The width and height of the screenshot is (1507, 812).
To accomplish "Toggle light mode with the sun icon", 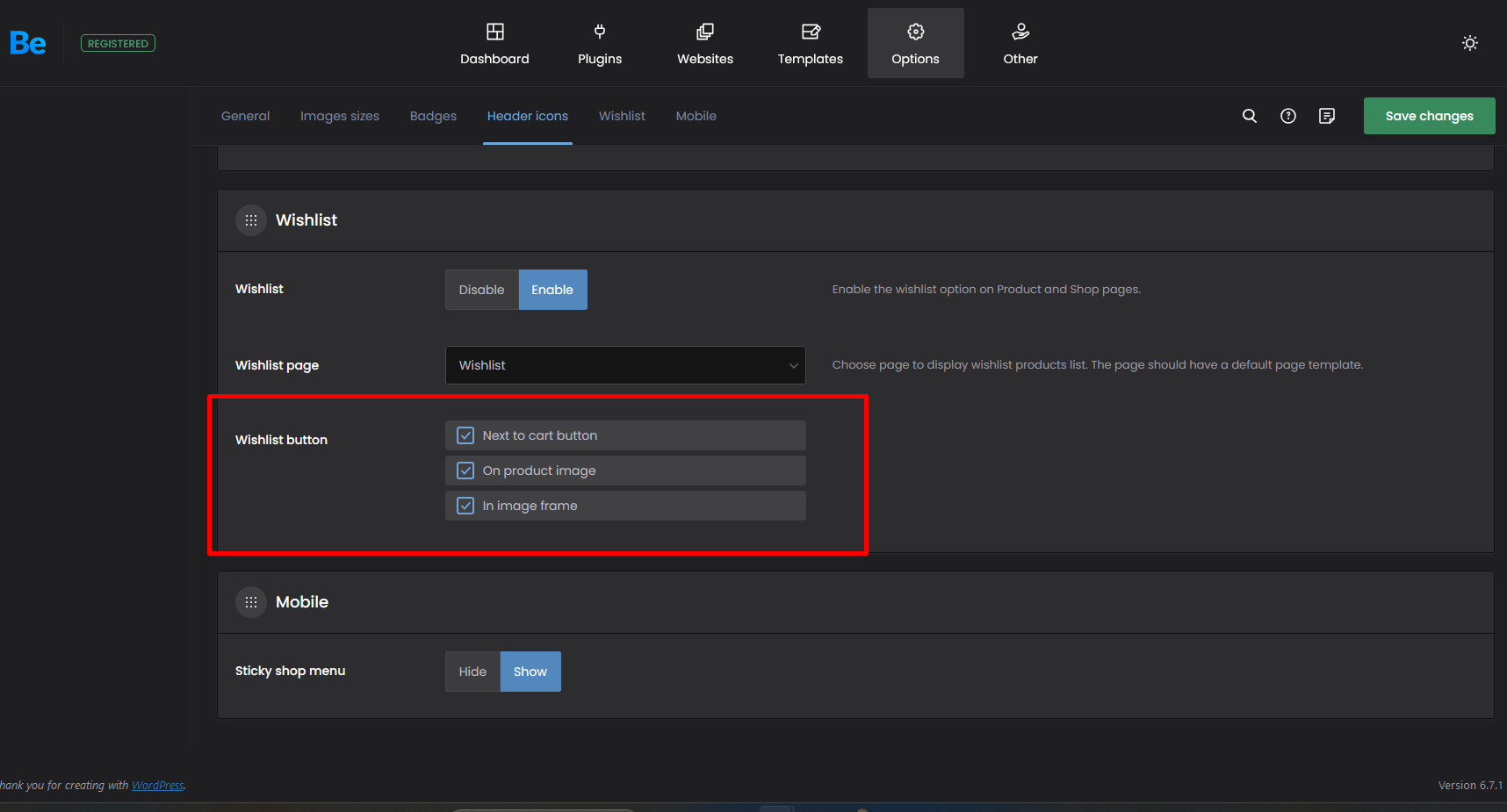I will point(1470,43).
